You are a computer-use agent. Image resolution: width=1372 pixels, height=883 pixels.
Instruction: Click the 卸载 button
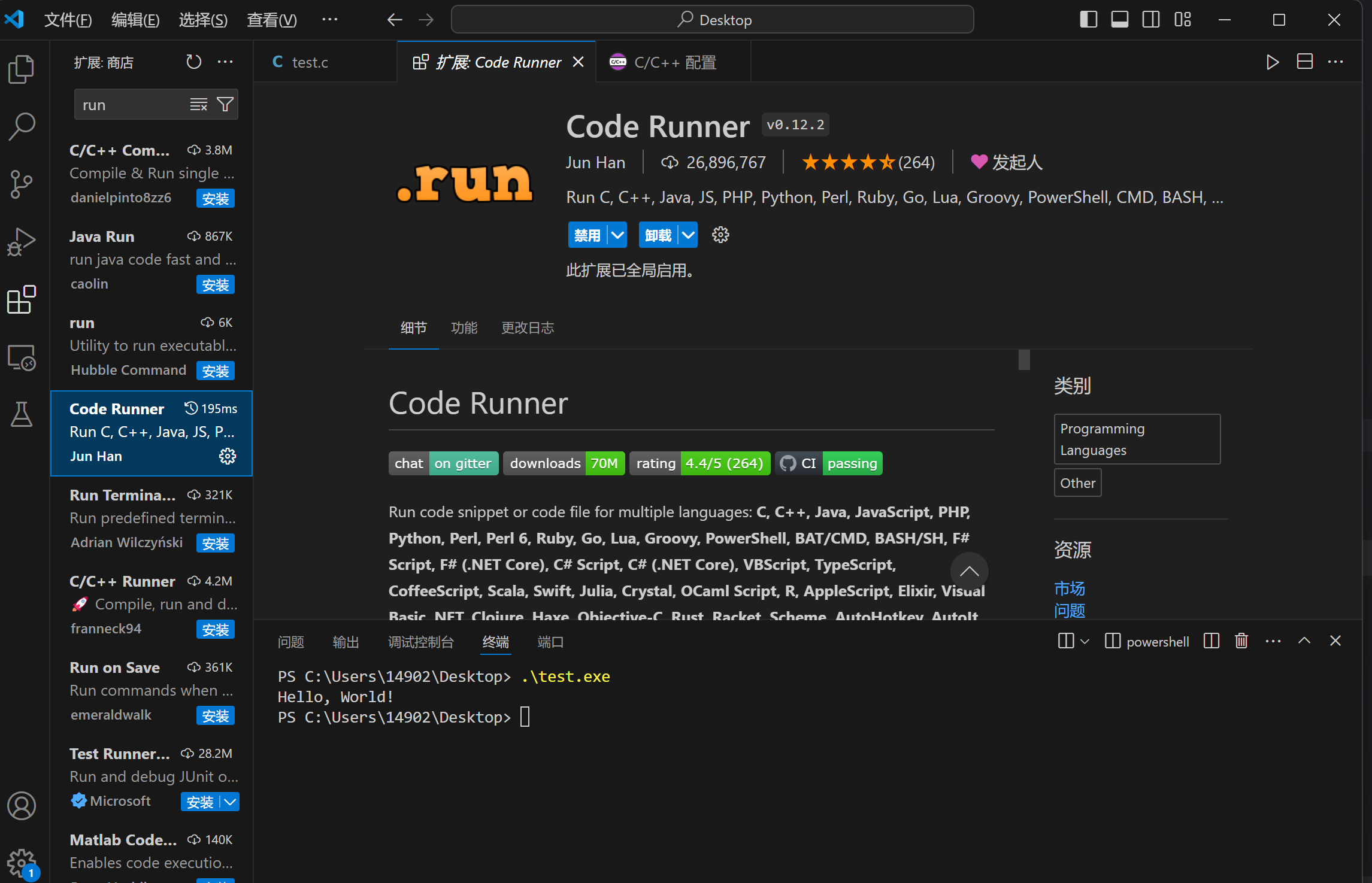coord(659,235)
